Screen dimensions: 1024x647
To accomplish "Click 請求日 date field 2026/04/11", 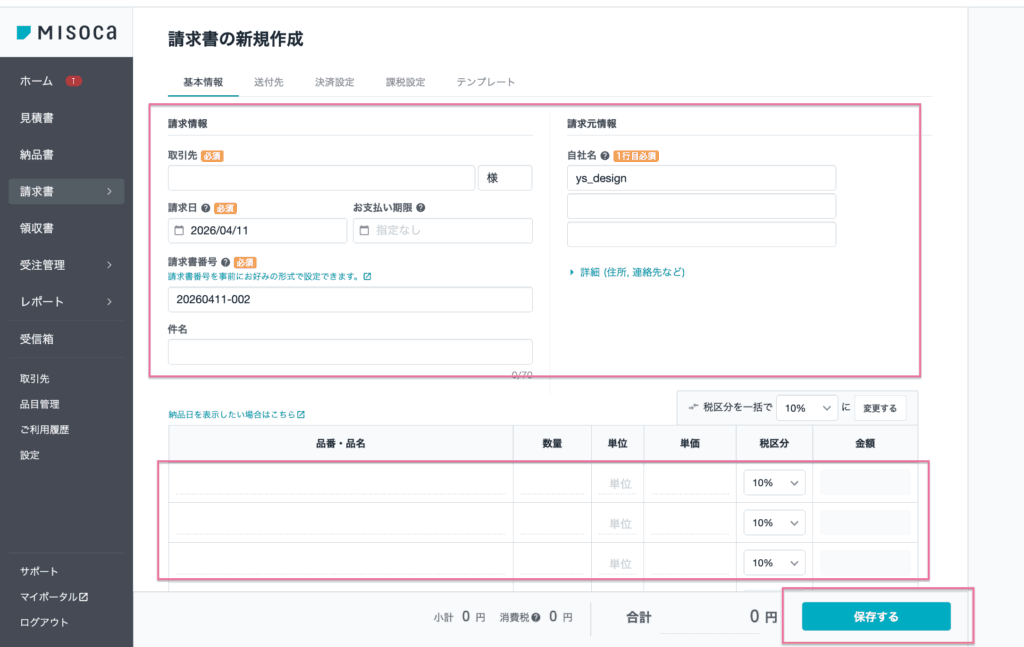I will pos(257,230).
